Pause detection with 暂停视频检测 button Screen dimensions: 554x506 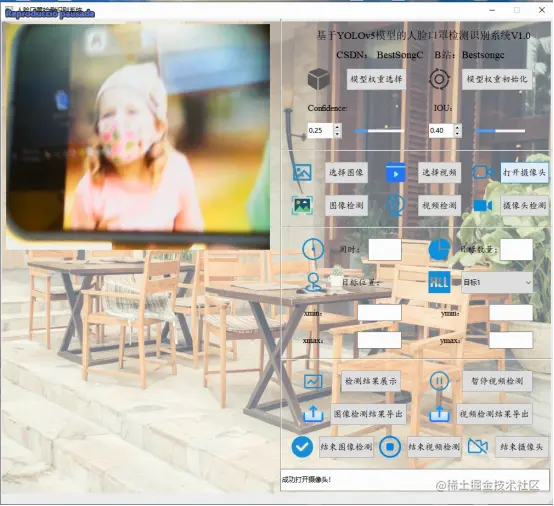point(497,381)
